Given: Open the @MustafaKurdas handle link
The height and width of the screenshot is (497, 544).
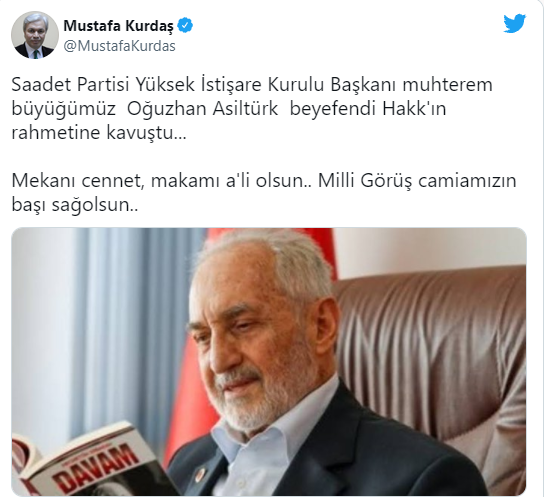Looking at the screenshot, I should tap(119, 46).
